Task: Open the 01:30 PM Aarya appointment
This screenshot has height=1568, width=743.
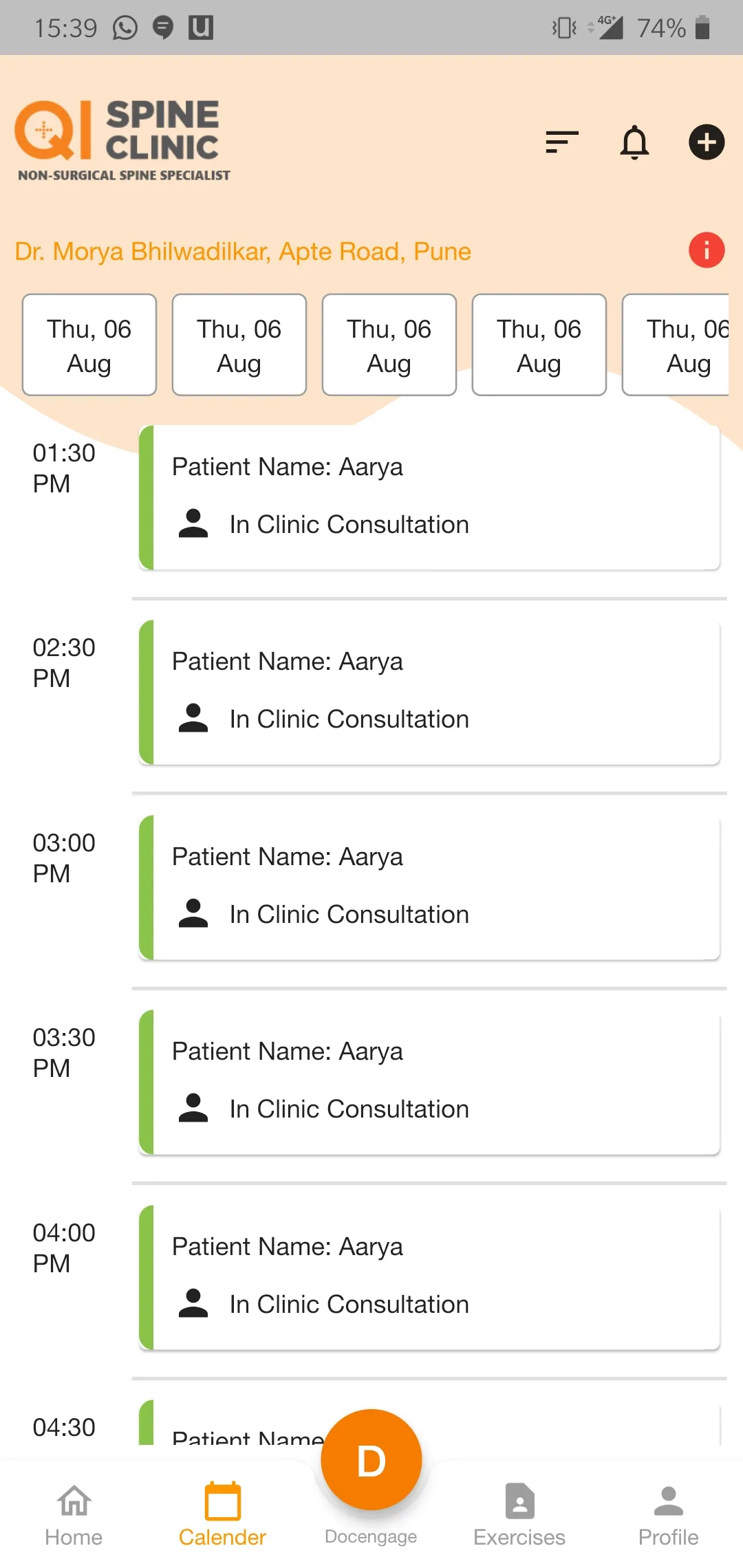Action: tap(429, 497)
